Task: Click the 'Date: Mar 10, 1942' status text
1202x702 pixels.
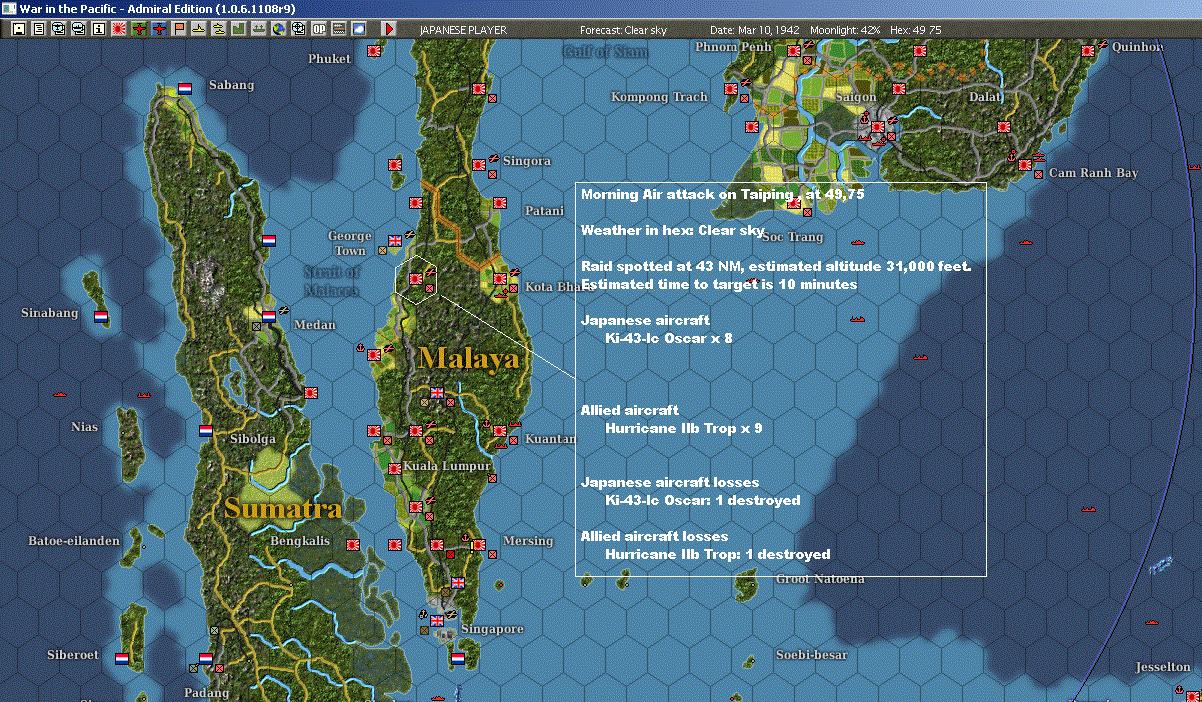Action: (x=754, y=30)
